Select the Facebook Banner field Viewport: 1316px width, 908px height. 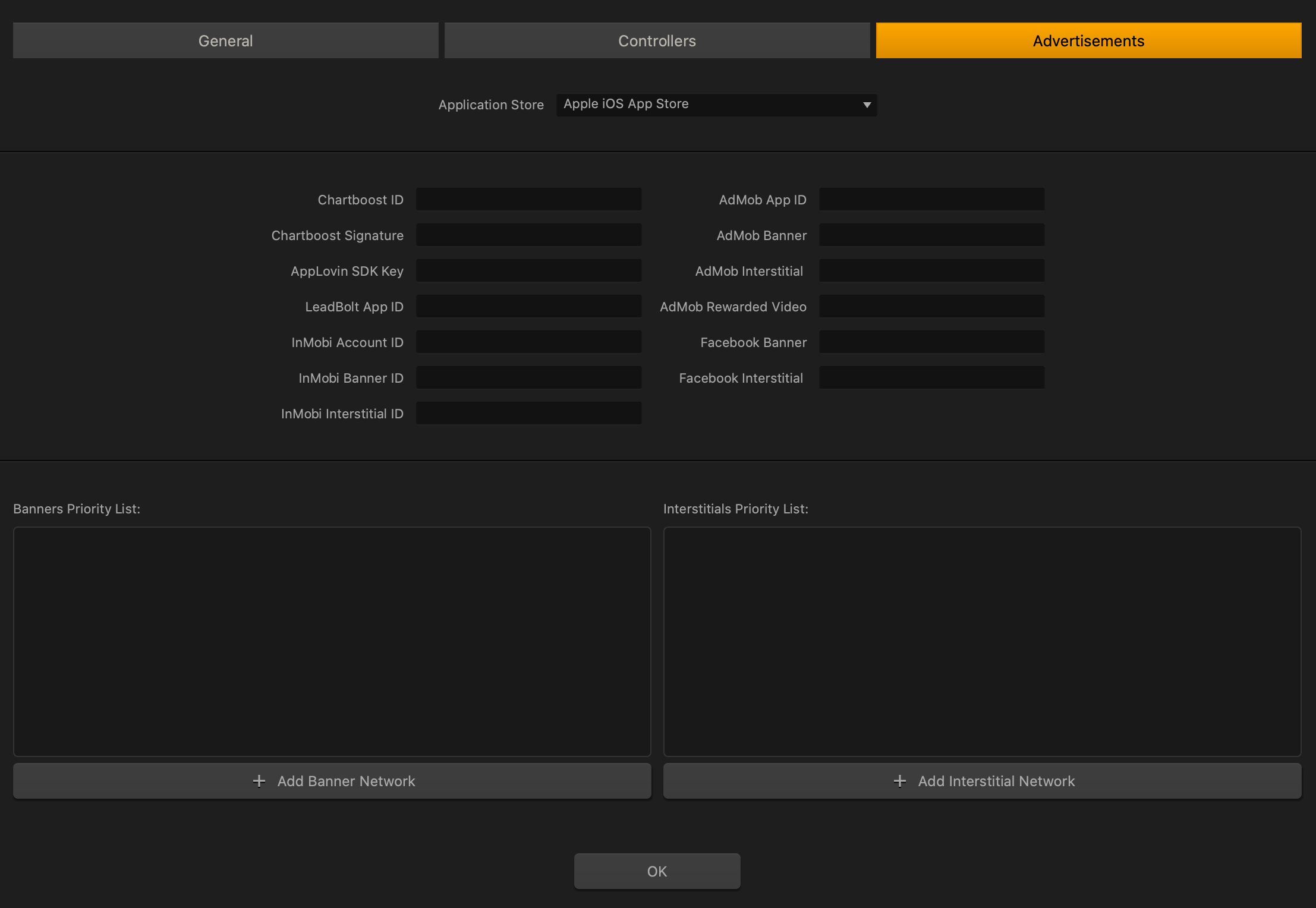coord(931,342)
